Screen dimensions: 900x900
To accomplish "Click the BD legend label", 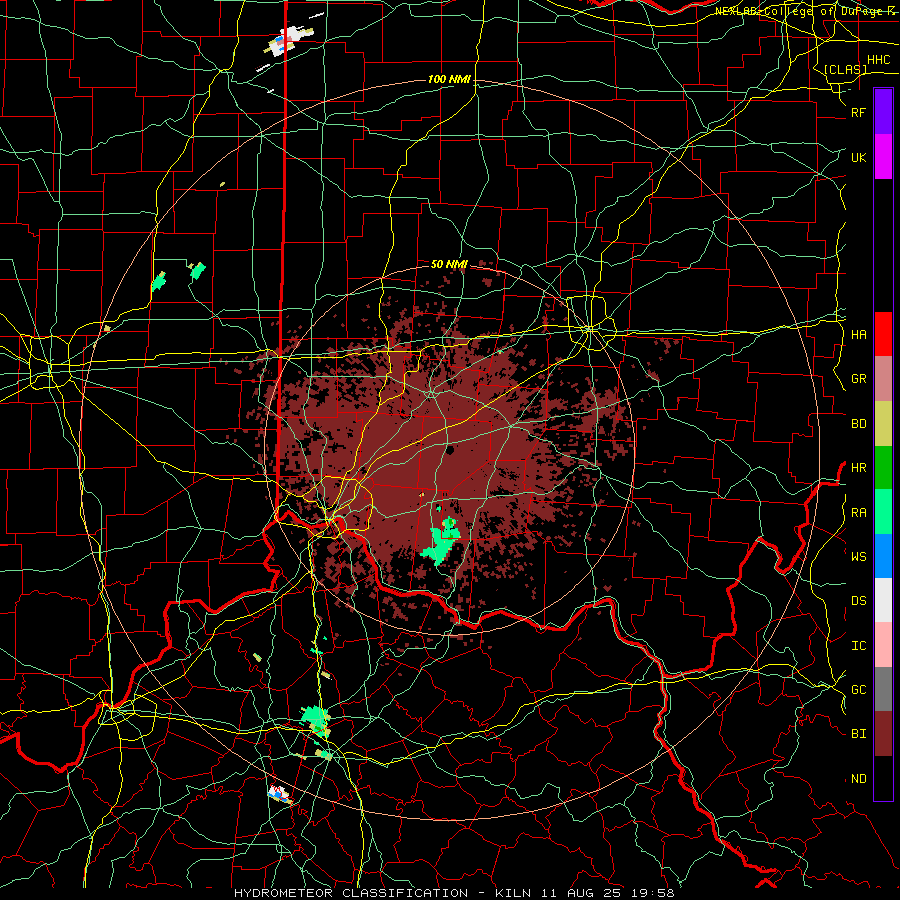I will click(x=859, y=424).
